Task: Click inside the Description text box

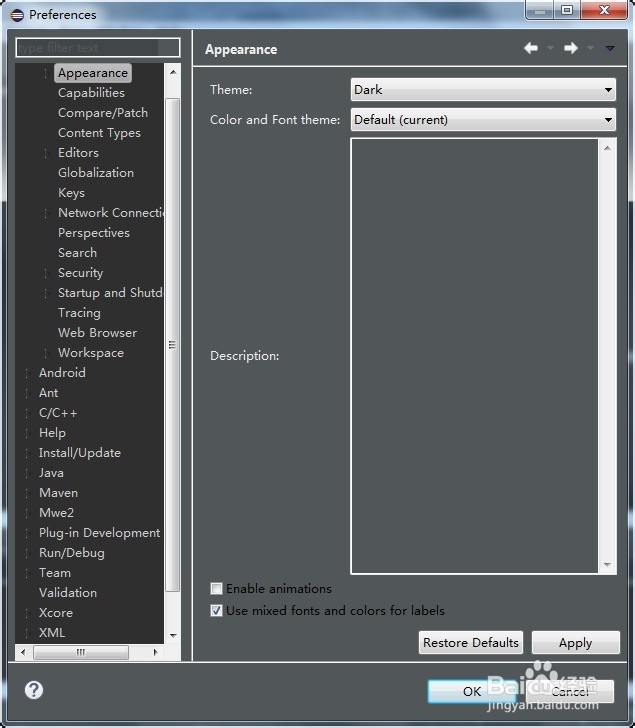Action: [x=474, y=356]
